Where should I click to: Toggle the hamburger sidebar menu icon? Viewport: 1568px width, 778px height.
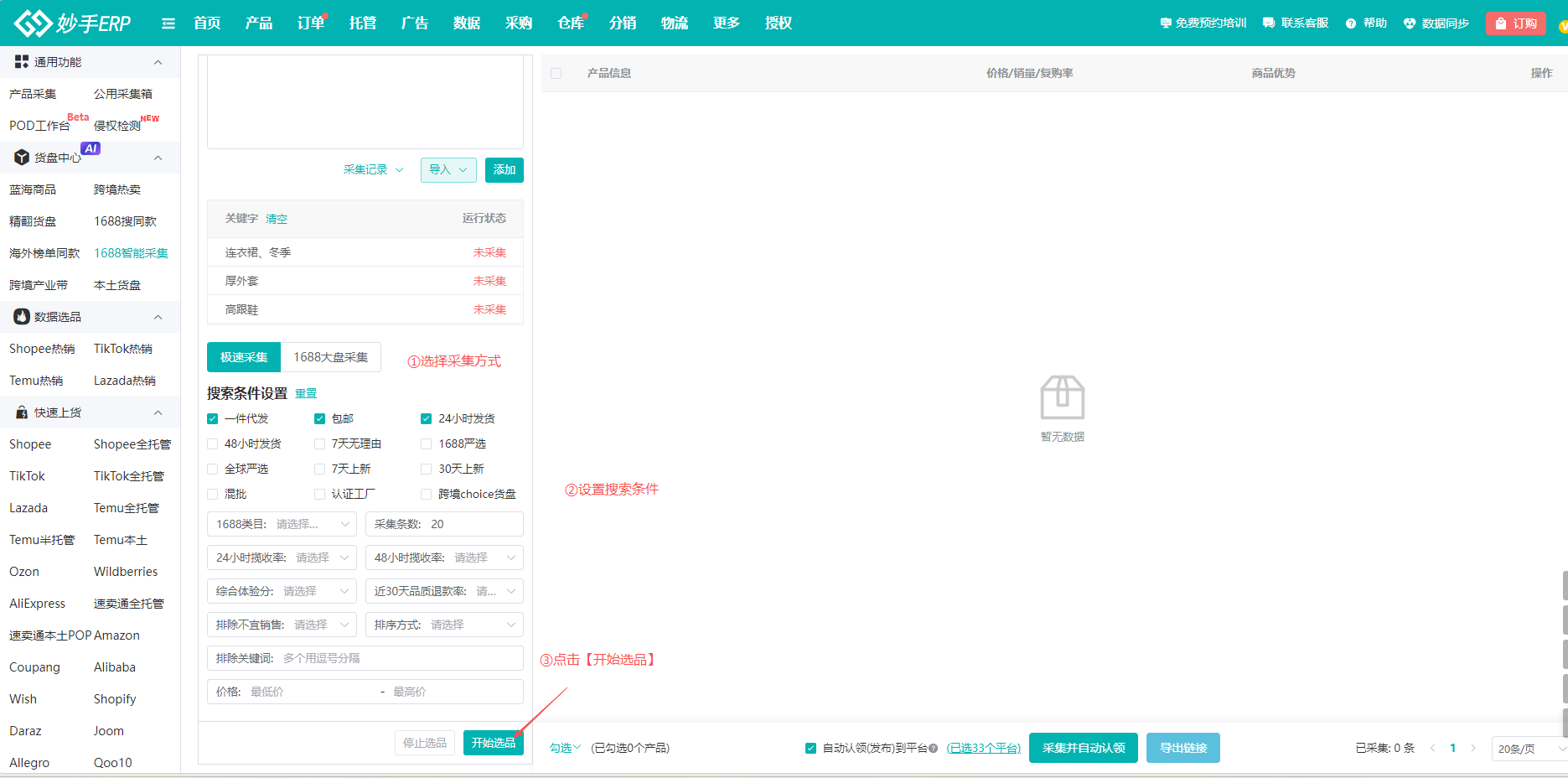pyautogui.click(x=168, y=23)
